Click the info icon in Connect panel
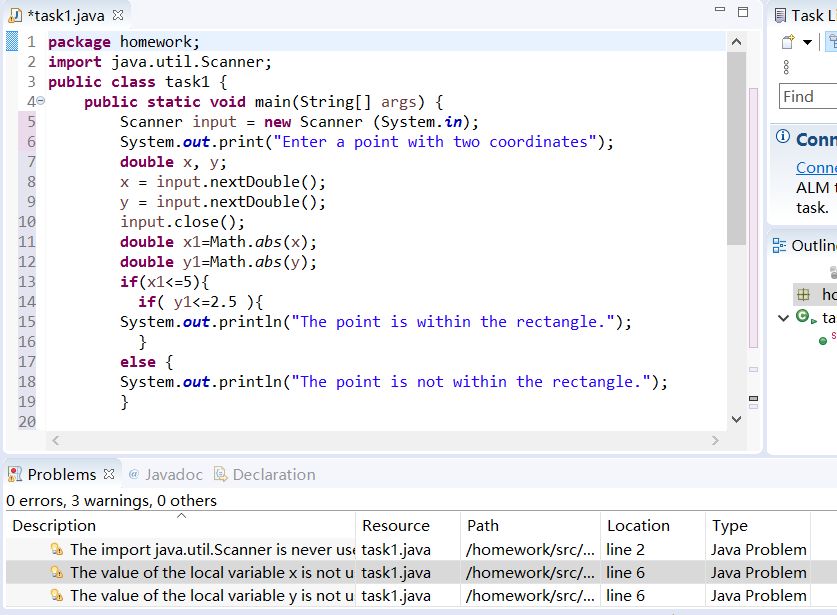The image size is (837, 615). pyautogui.click(x=783, y=139)
